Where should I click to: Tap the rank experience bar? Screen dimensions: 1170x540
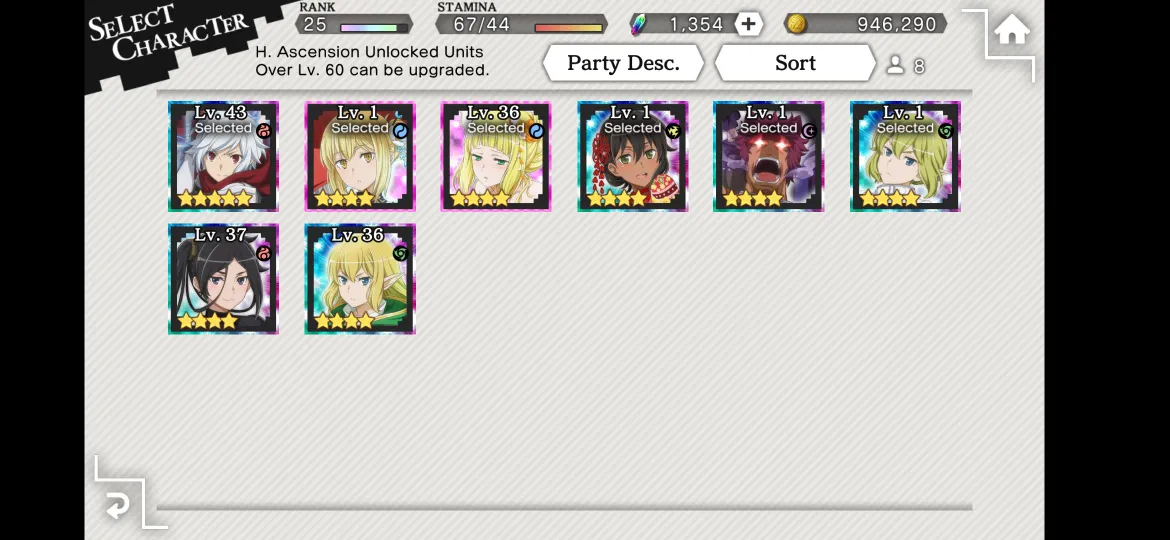(x=374, y=28)
